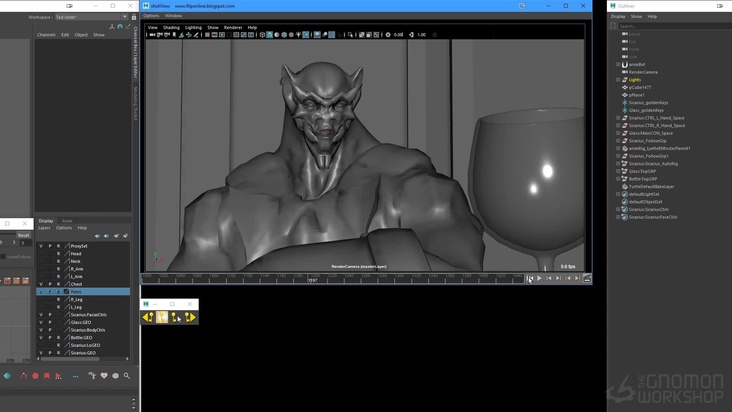Screen dimensions: 732x412
Task: Click the highlighted smooth shade all icon
Action: tap(269, 35)
